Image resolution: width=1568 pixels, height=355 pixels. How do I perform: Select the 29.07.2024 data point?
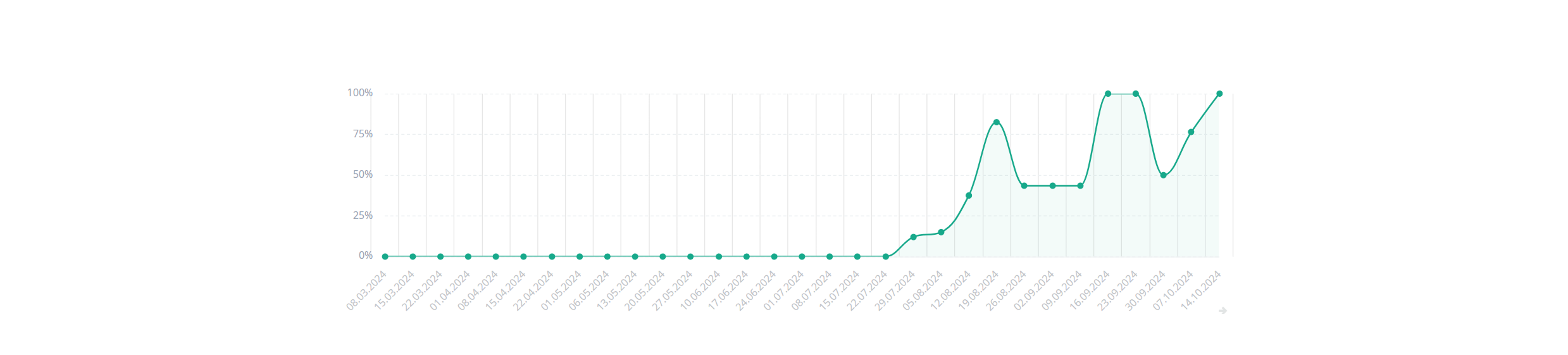point(913,237)
